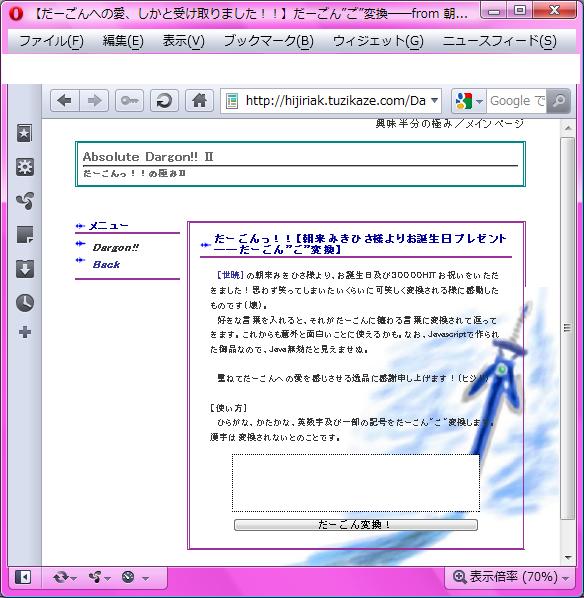Viewport: 584px width, 598px height.
Task: Click the Opera Turbo status icon
Action: pos(128,577)
